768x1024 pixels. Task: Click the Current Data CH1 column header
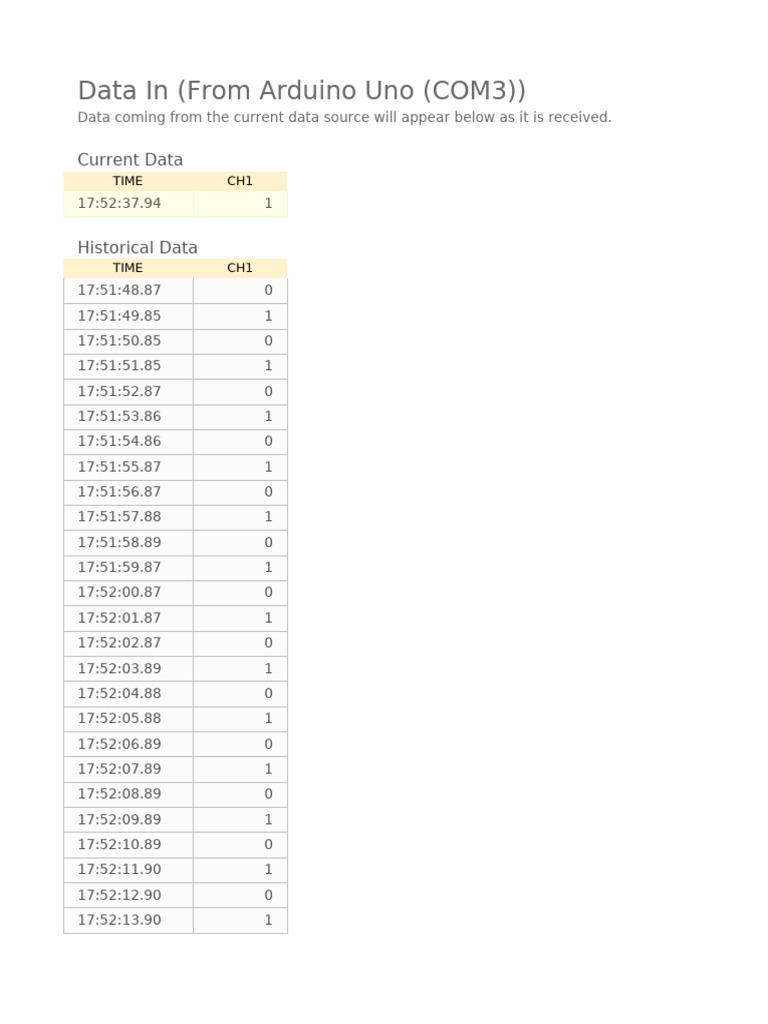click(x=240, y=181)
